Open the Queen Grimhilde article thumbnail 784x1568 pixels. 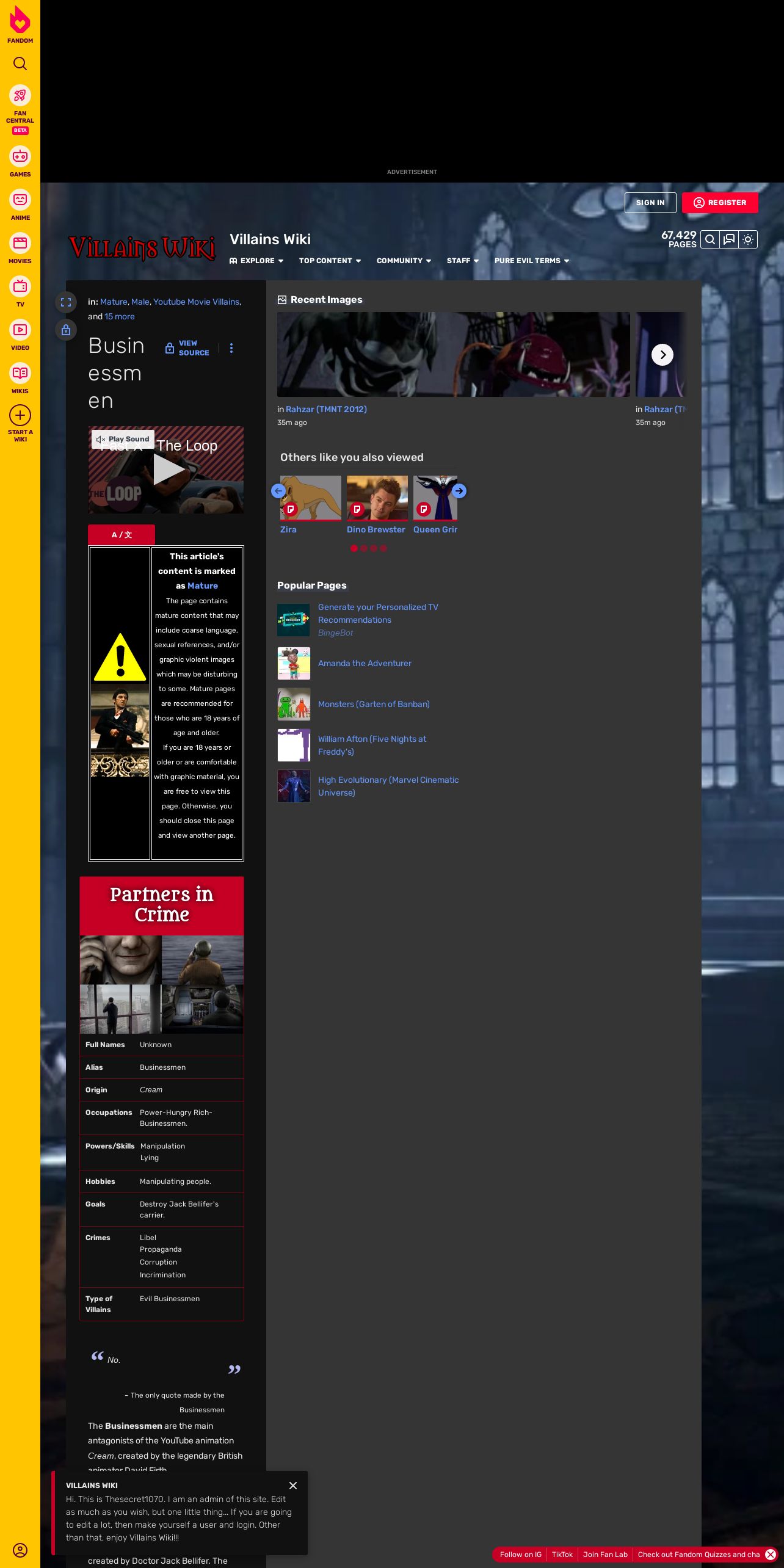point(435,498)
